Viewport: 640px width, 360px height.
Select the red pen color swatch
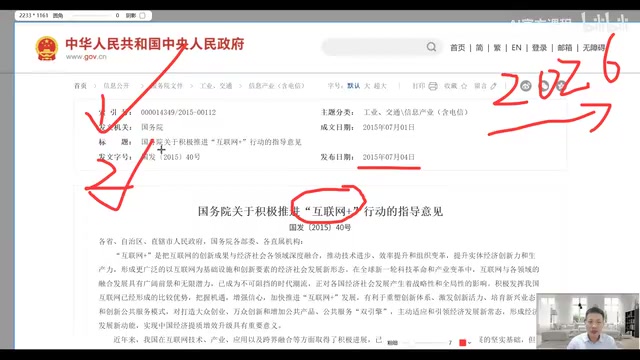pos(462,343)
